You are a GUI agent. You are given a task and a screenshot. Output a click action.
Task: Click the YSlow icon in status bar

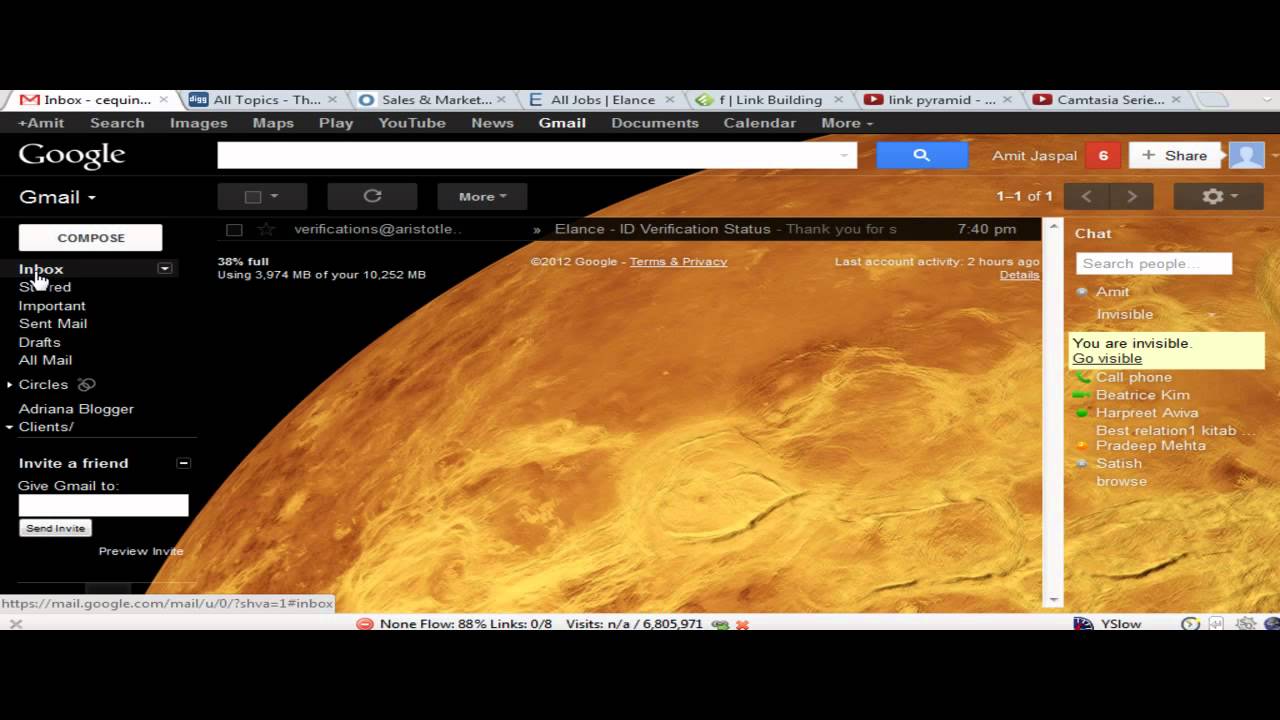(1083, 623)
